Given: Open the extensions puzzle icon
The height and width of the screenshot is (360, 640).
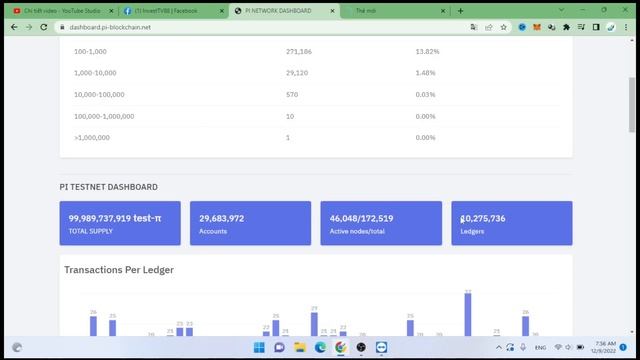Looking at the screenshot, I should [567, 27].
